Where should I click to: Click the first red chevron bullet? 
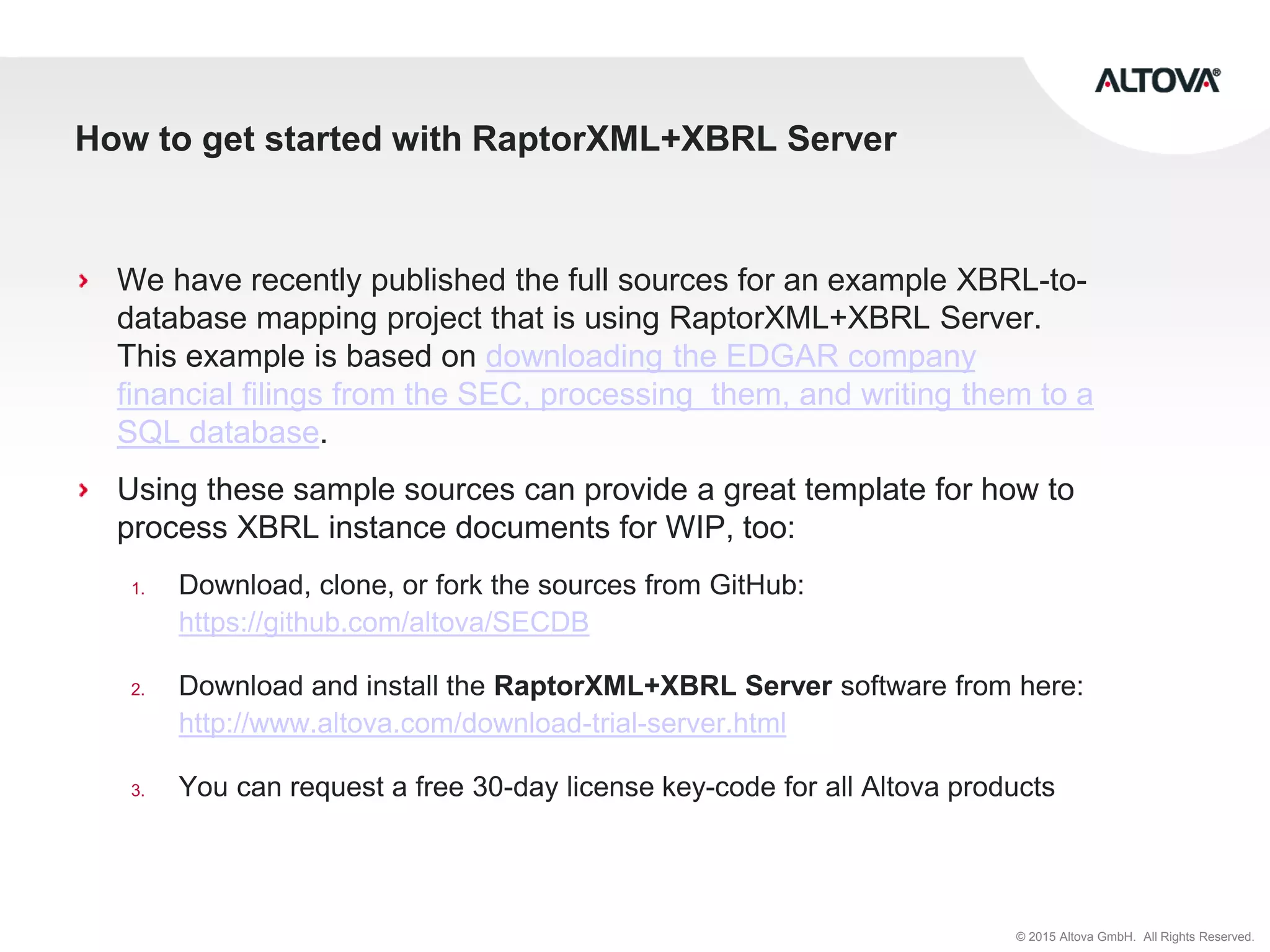(x=84, y=281)
